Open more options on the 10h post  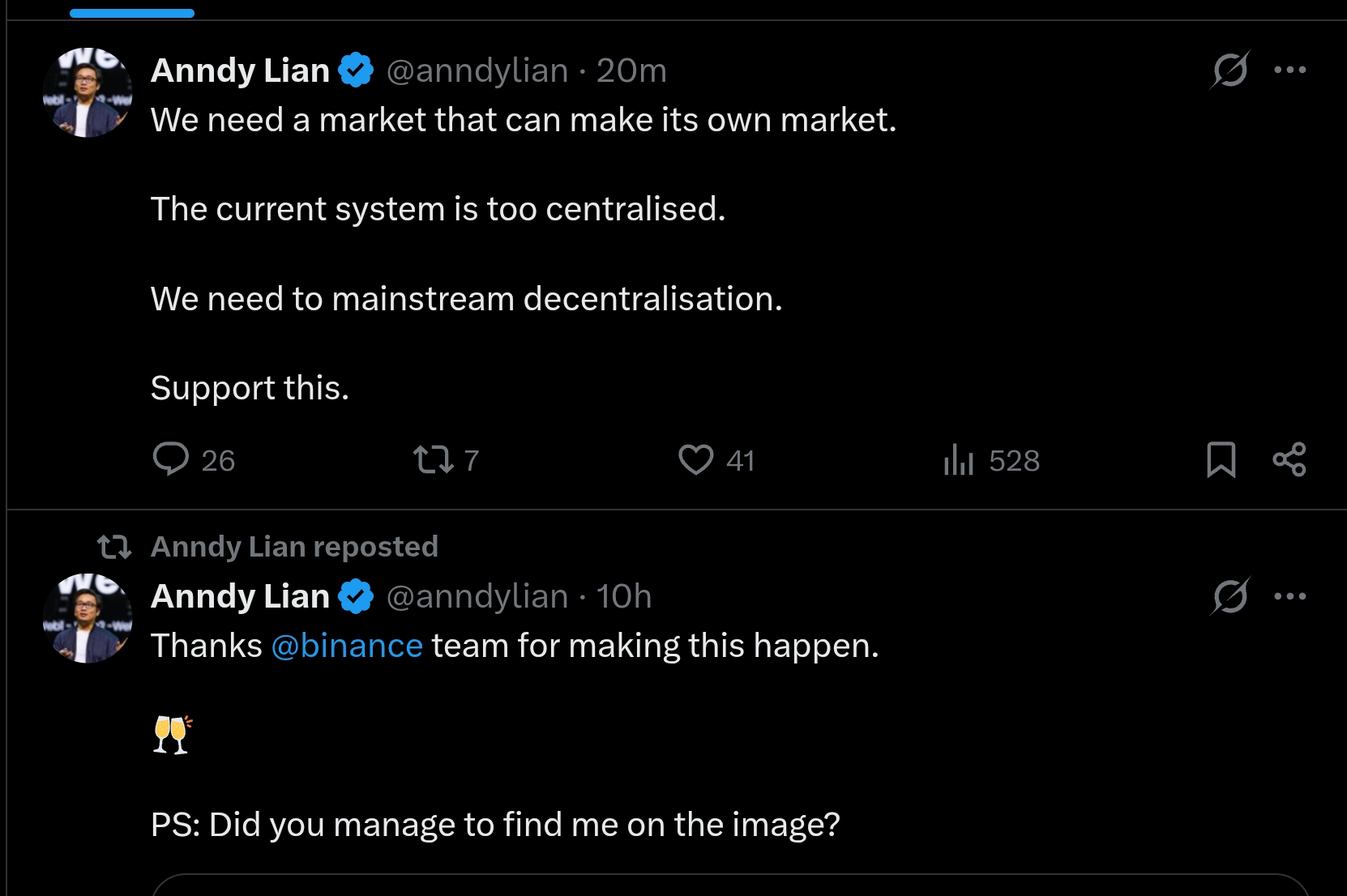click(x=1289, y=596)
